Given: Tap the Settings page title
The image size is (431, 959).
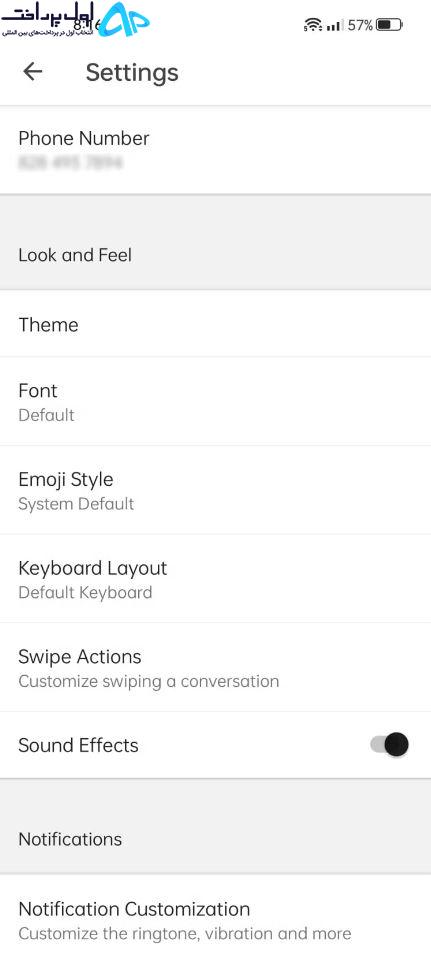Looking at the screenshot, I should click(x=132, y=73).
